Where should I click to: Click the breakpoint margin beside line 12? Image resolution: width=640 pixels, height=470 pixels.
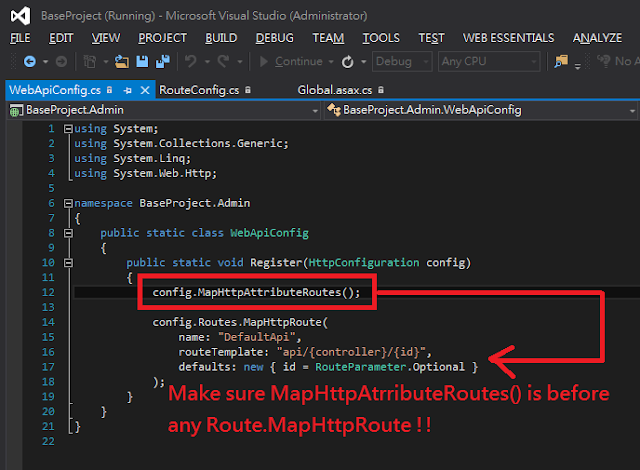click(13, 293)
